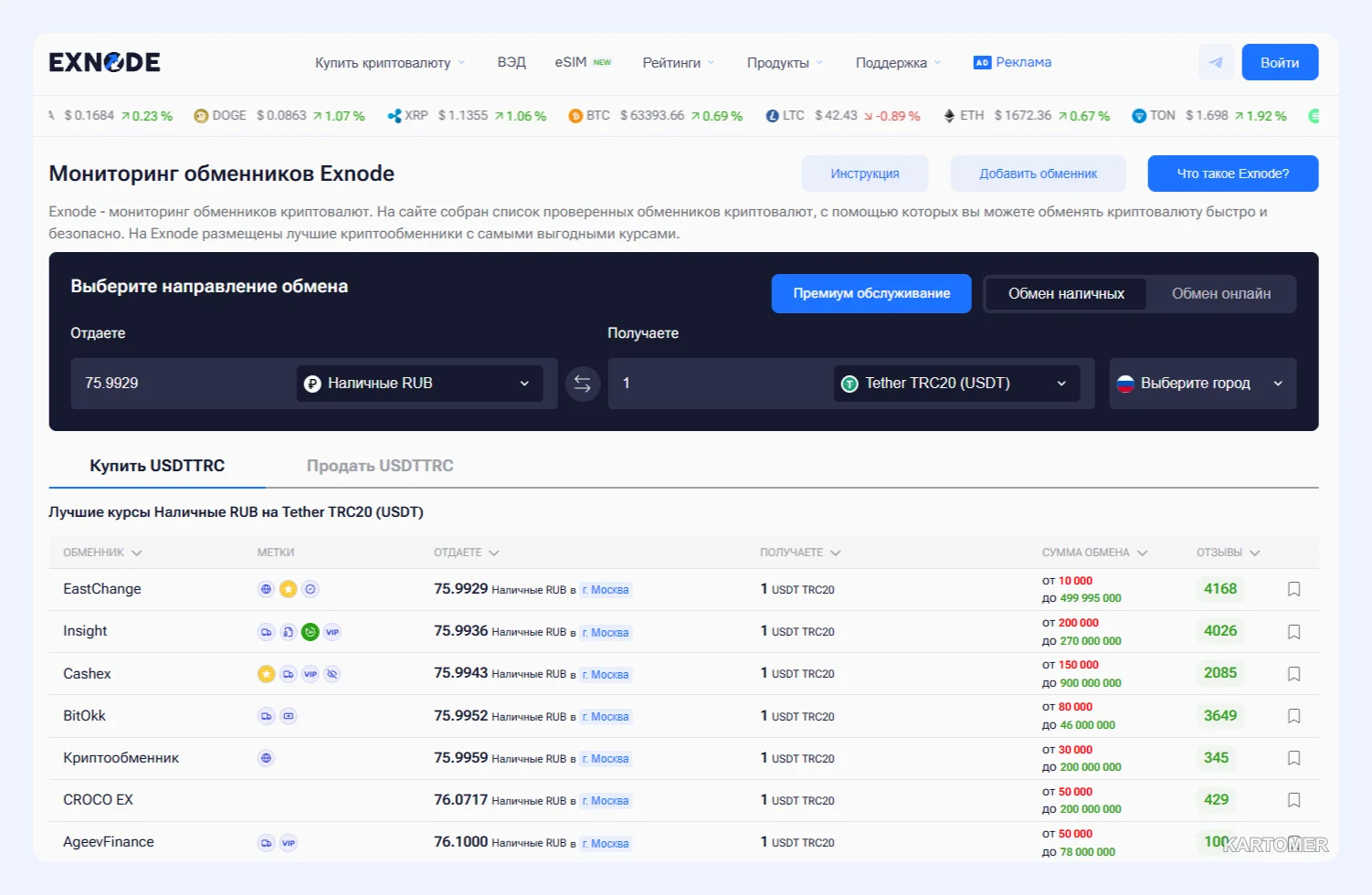The image size is (1372, 895).
Task: Open the Tether TRC20 (USDT) currency dropdown
Action: click(x=957, y=384)
